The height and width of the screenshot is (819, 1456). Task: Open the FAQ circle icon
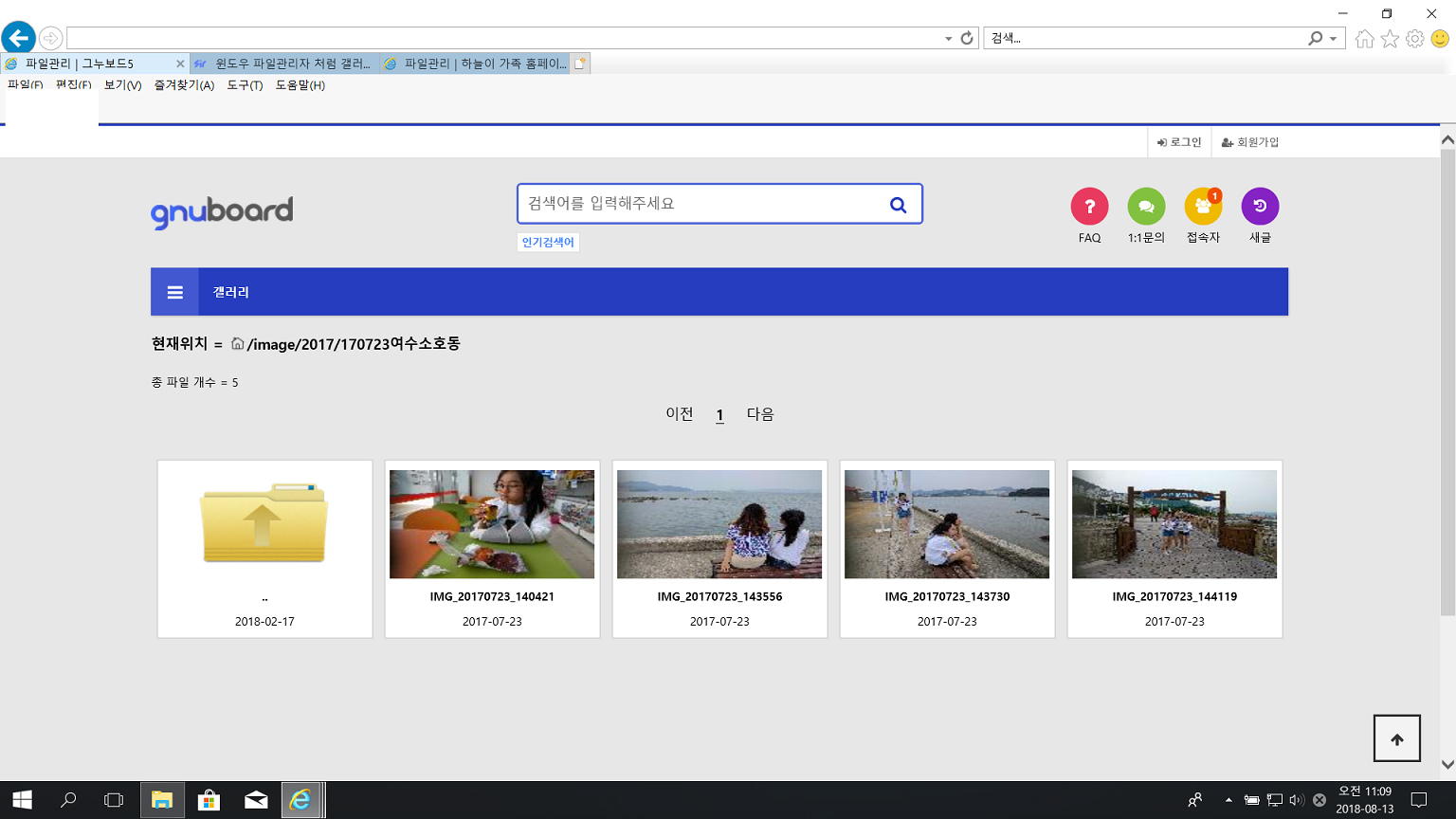pyautogui.click(x=1089, y=207)
